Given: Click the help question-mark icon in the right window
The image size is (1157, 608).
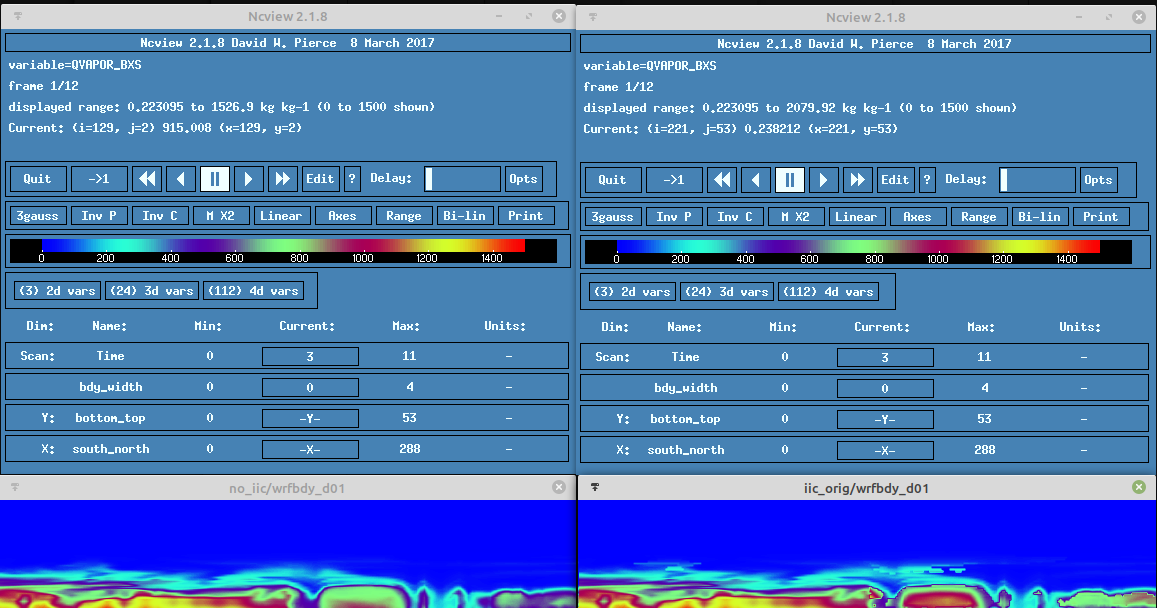Looking at the screenshot, I should 926,180.
